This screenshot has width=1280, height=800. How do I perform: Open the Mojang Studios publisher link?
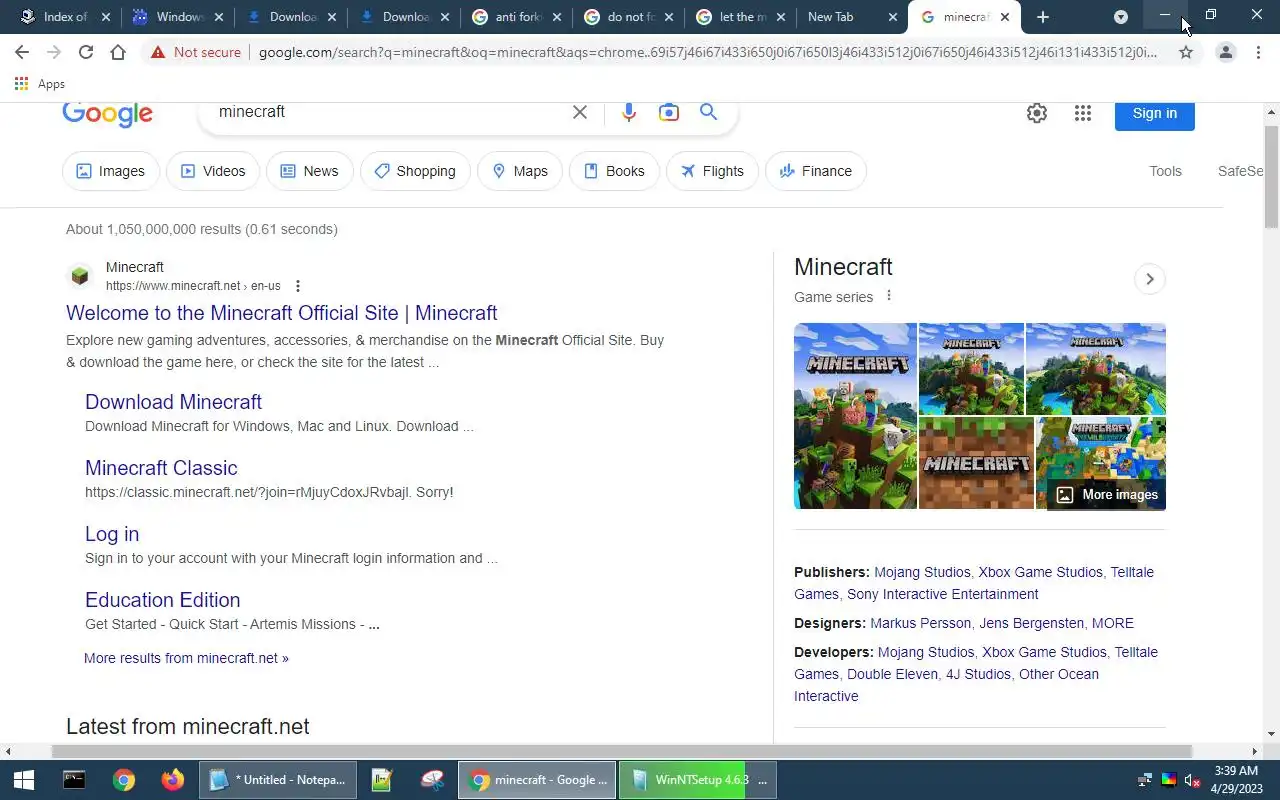[922, 572]
